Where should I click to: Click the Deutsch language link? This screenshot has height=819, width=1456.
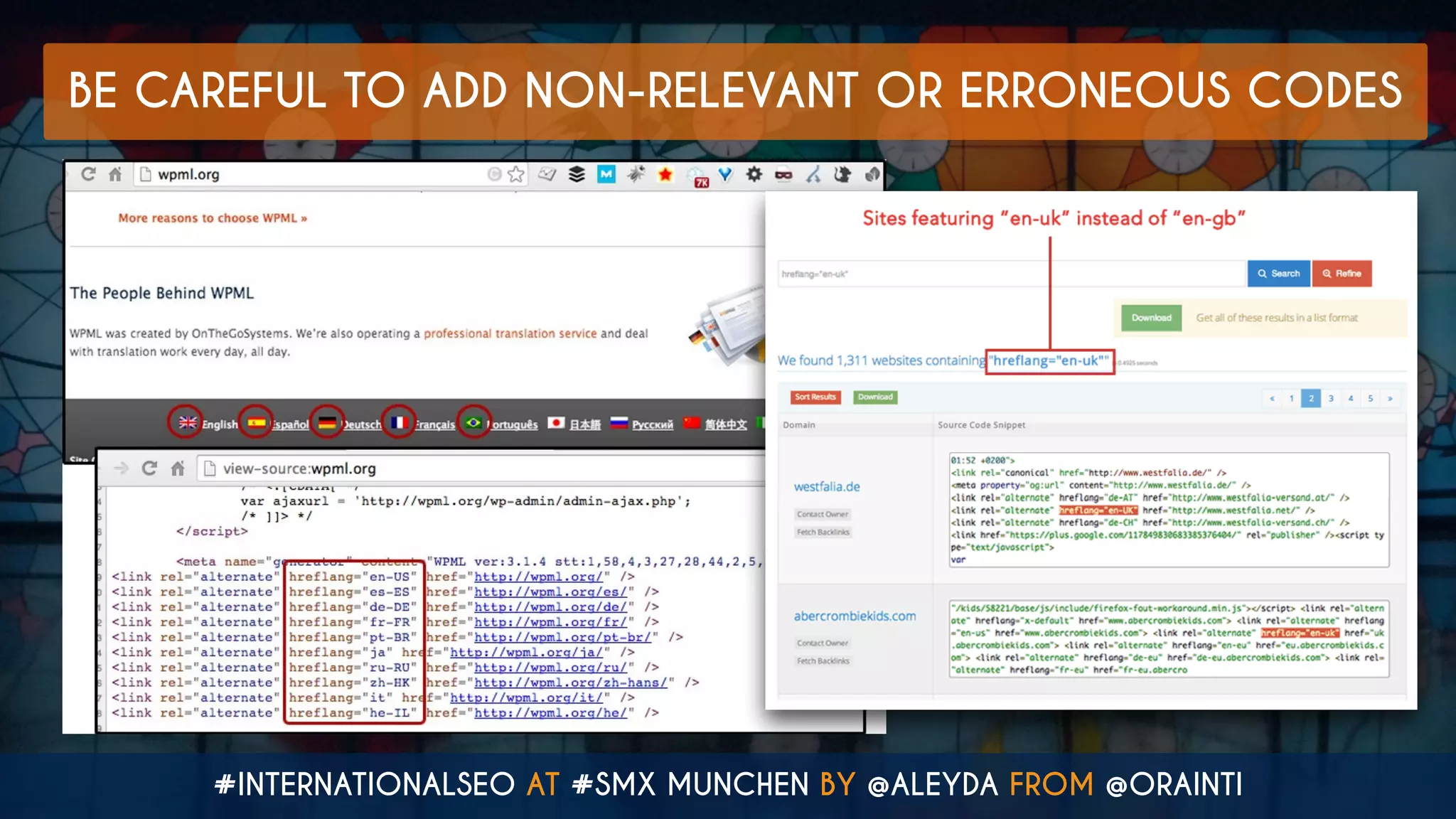pos(362,424)
